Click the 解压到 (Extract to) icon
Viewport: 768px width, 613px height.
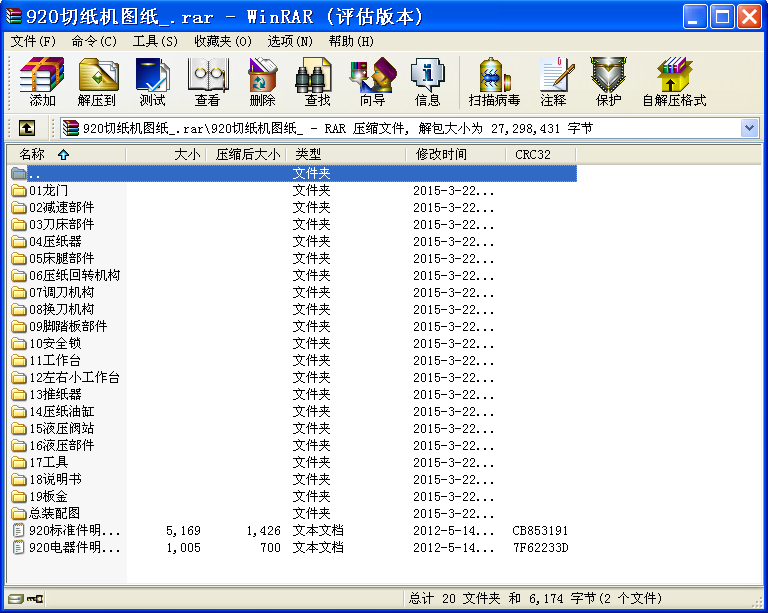pos(97,81)
